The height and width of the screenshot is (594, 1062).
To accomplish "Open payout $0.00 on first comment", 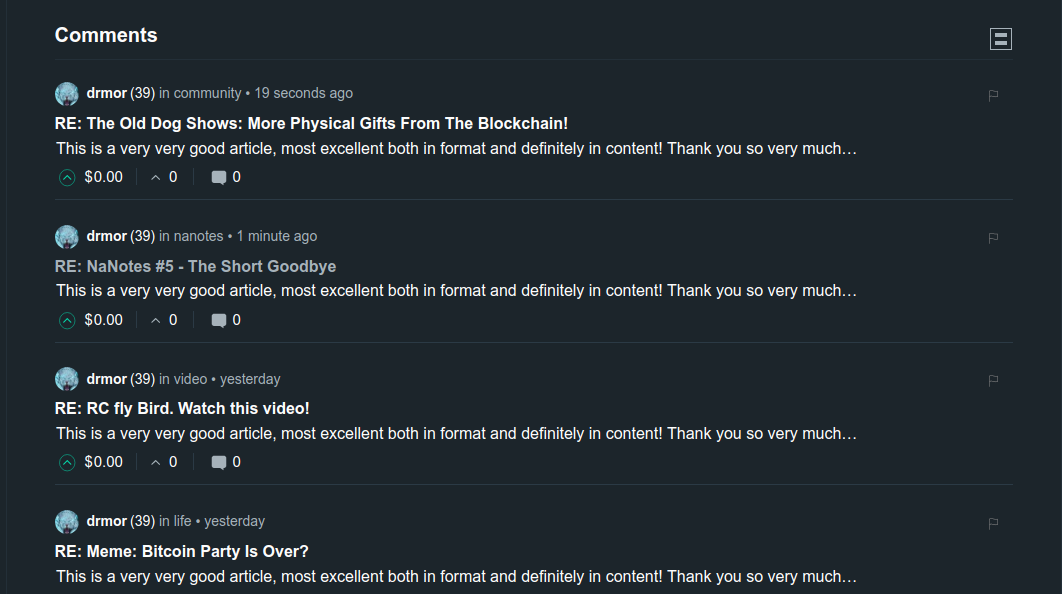I will tap(104, 177).
